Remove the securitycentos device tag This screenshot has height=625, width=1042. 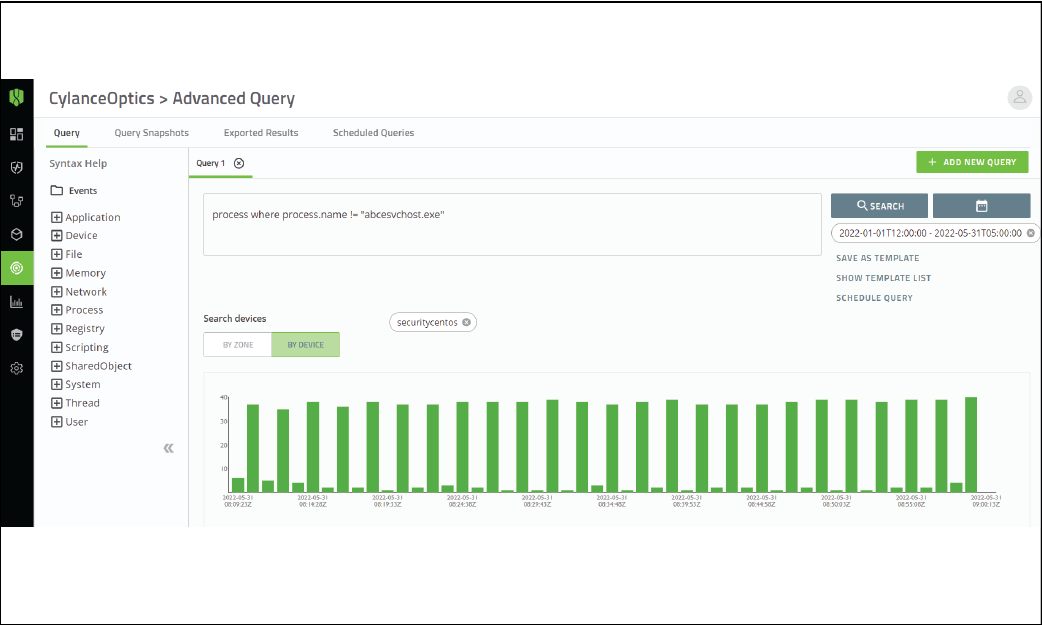coord(467,322)
